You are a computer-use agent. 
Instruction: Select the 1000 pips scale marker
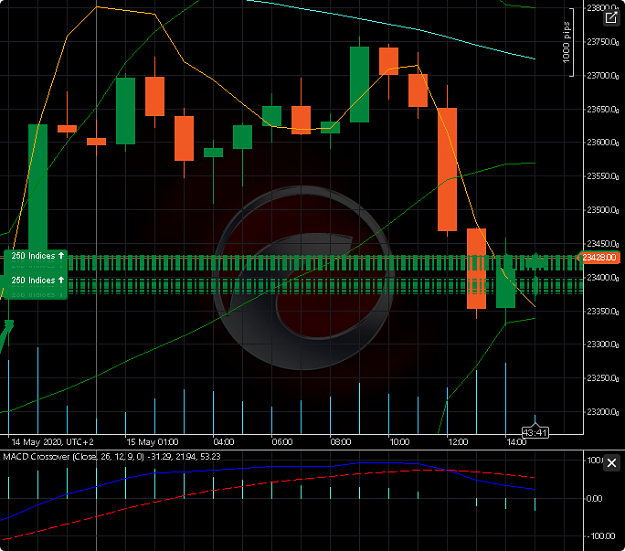[x=566, y=42]
